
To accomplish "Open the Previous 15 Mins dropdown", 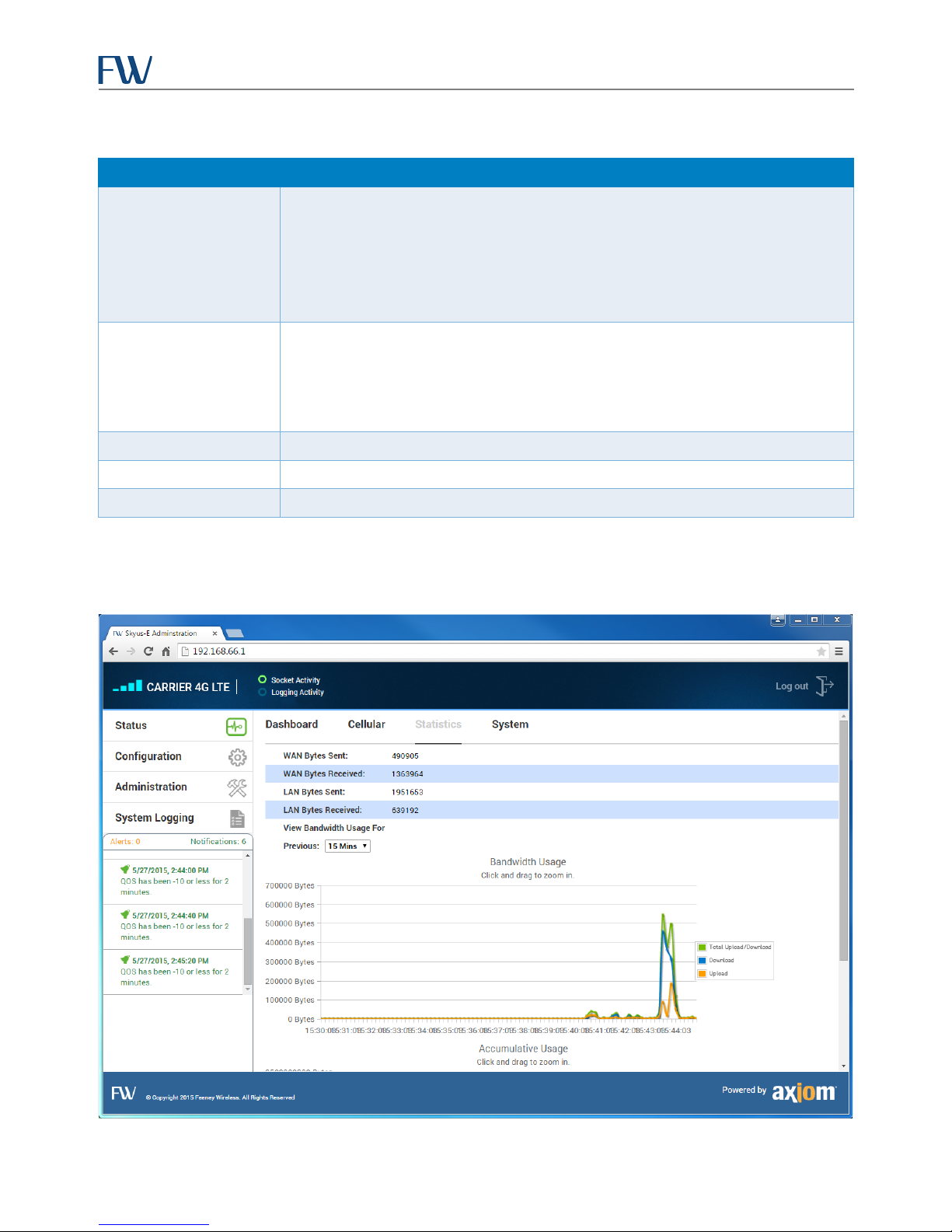I will click(x=347, y=846).
